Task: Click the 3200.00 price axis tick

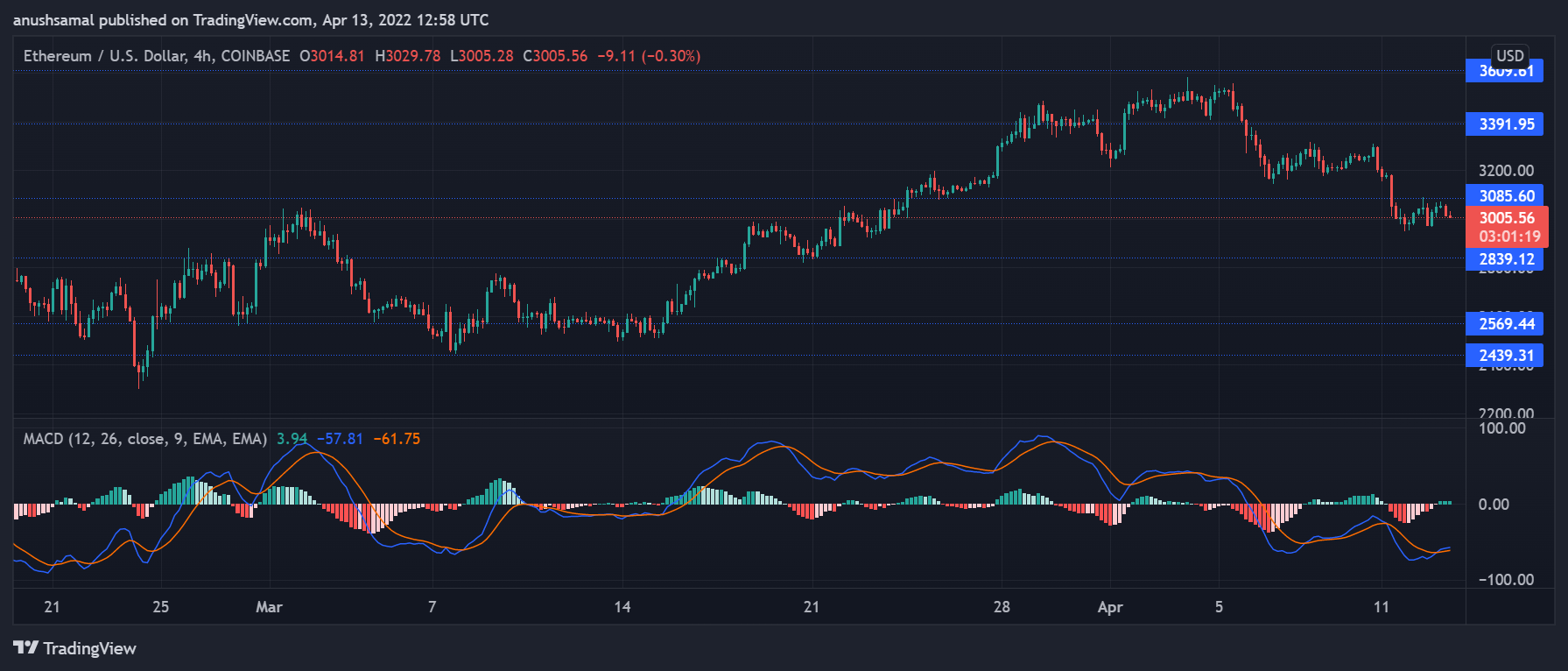Action: pyautogui.click(x=1506, y=171)
